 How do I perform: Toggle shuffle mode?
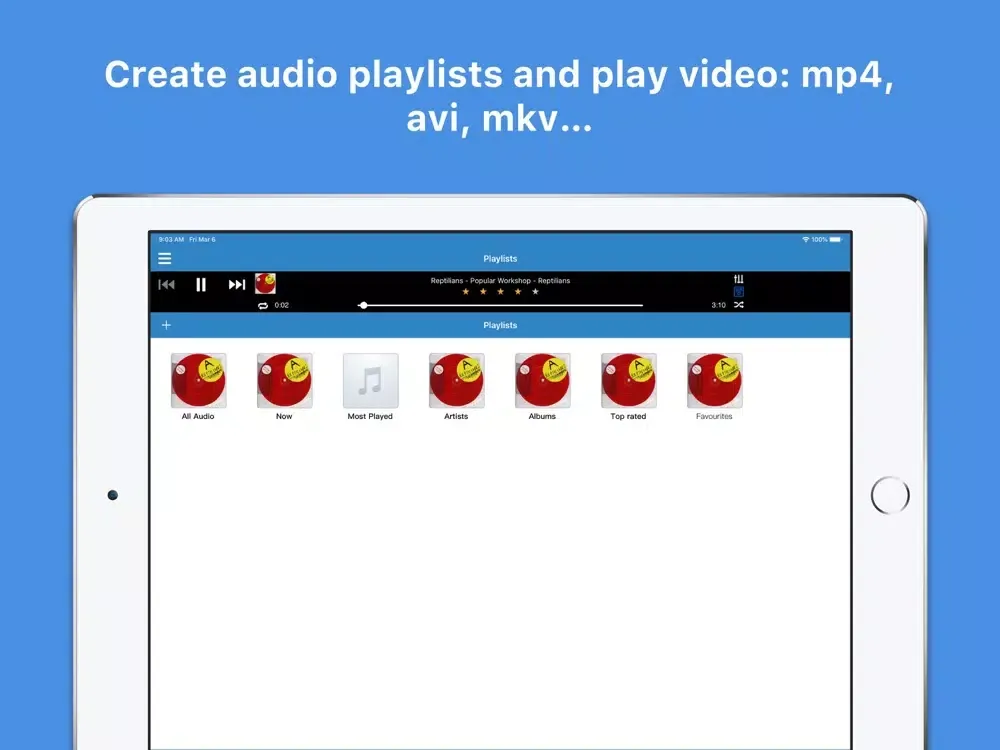(x=739, y=305)
